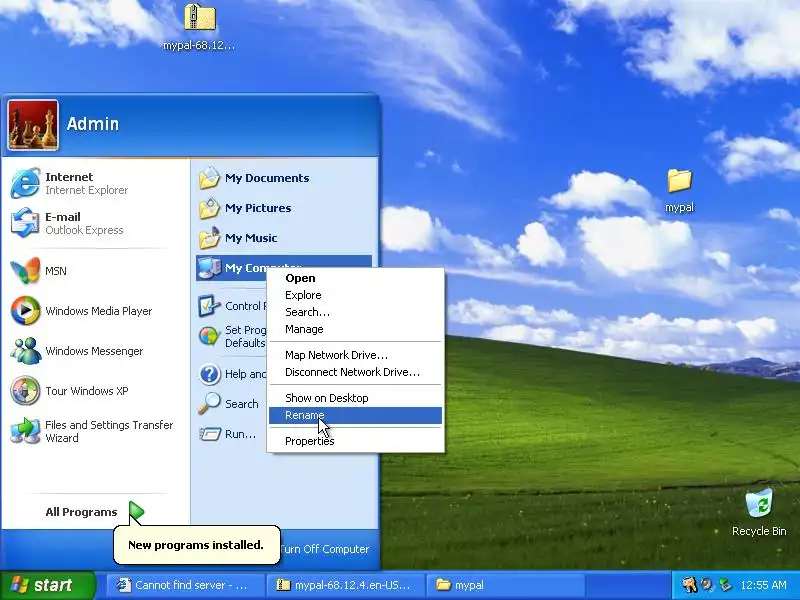Viewport: 800px width, 600px height.
Task: Open the Control Panel icon
Action: point(209,306)
